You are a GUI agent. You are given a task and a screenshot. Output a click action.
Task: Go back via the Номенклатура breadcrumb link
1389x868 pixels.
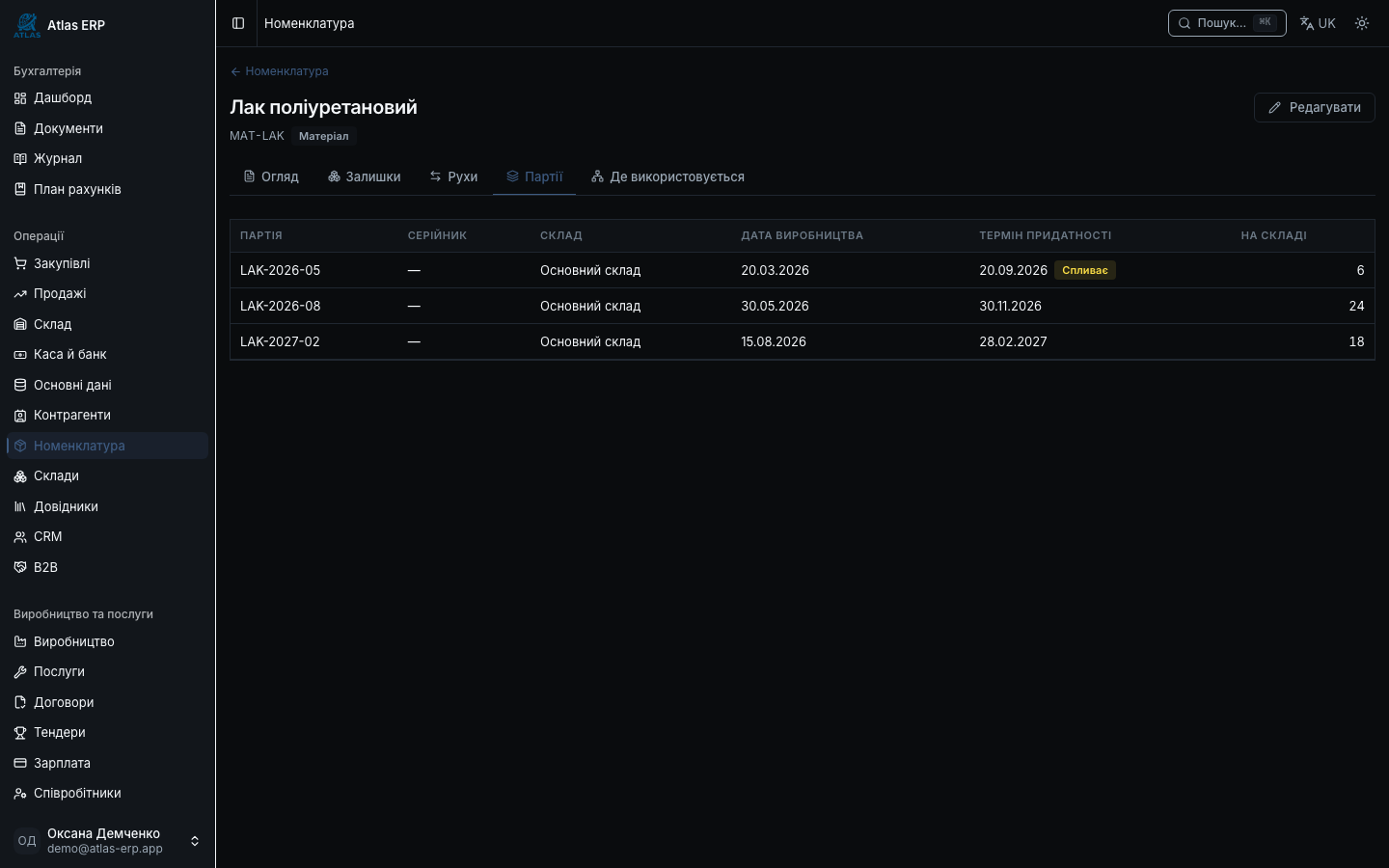(x=279, y=71)
